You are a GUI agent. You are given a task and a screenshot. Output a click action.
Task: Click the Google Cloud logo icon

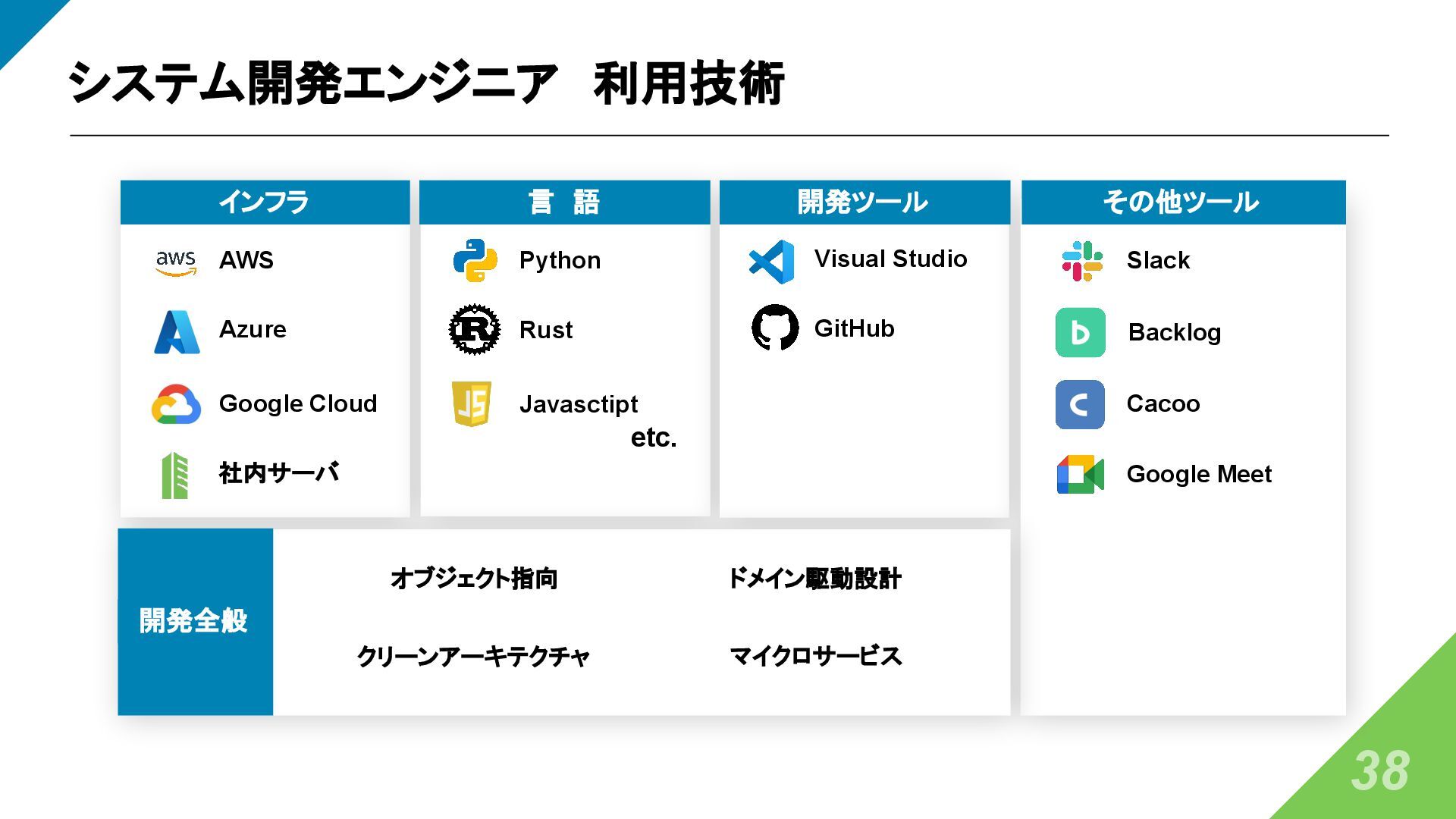tap(176, 404)
